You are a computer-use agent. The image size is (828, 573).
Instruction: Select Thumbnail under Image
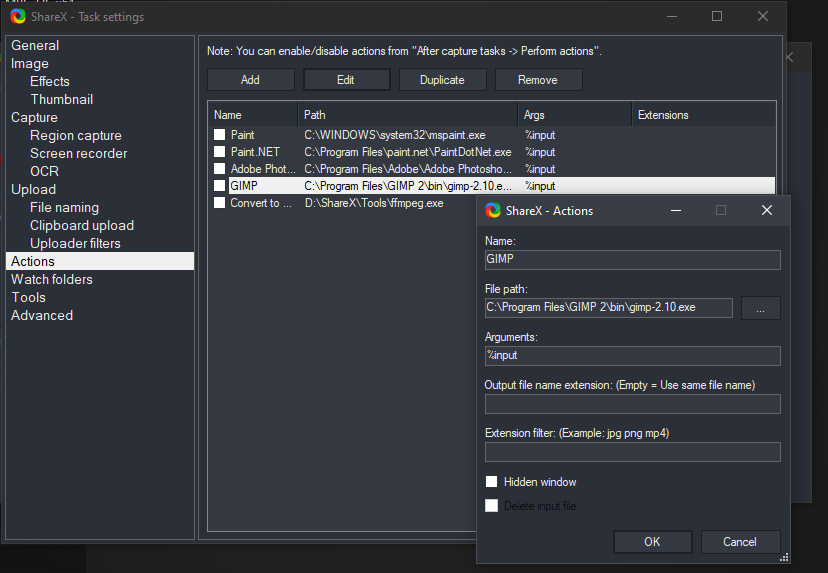click(61, 99)
